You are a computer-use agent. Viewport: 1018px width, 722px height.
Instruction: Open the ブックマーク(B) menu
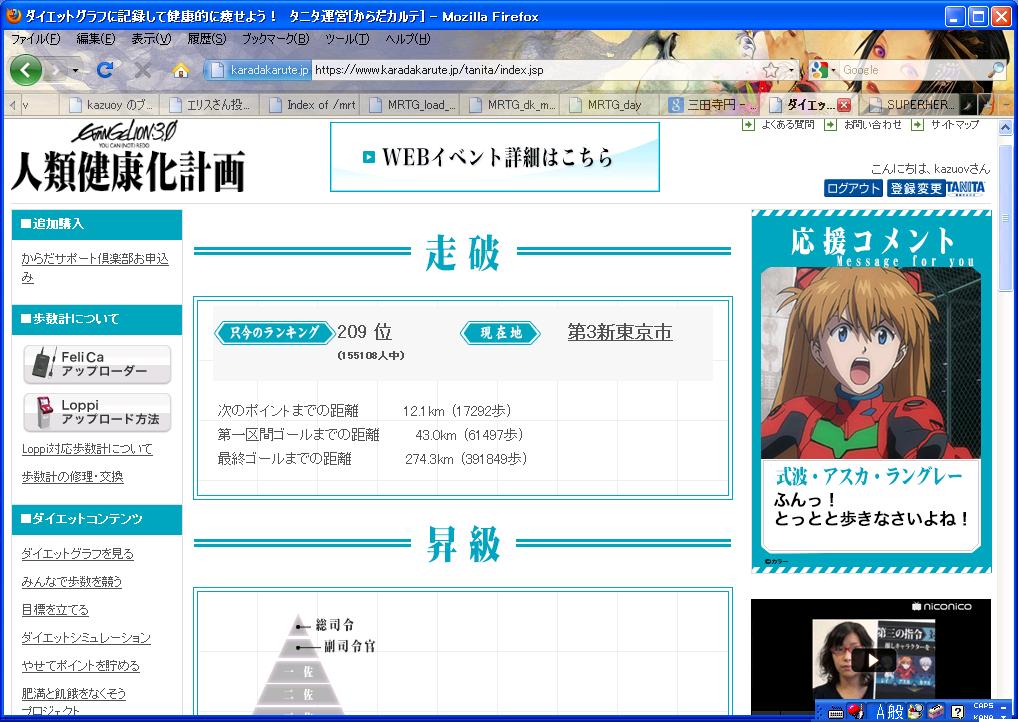[x=275, y=39]
